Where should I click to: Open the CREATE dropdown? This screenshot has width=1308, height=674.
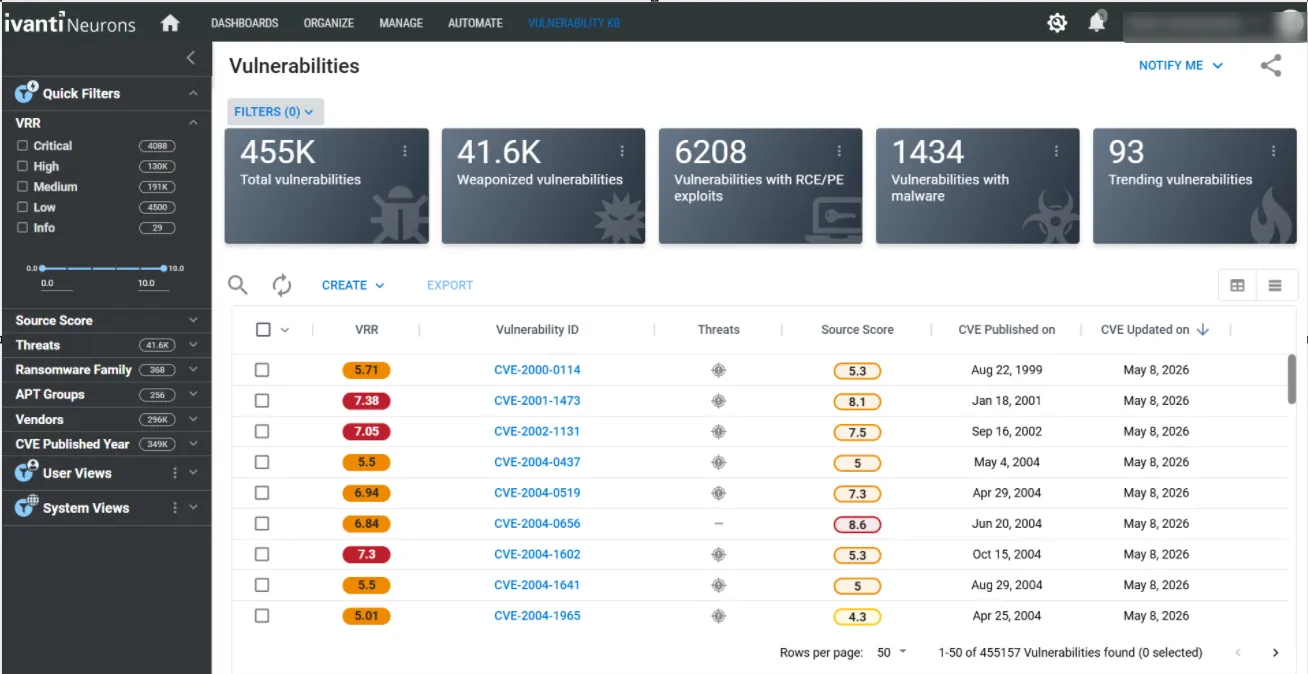pos(353,285)
